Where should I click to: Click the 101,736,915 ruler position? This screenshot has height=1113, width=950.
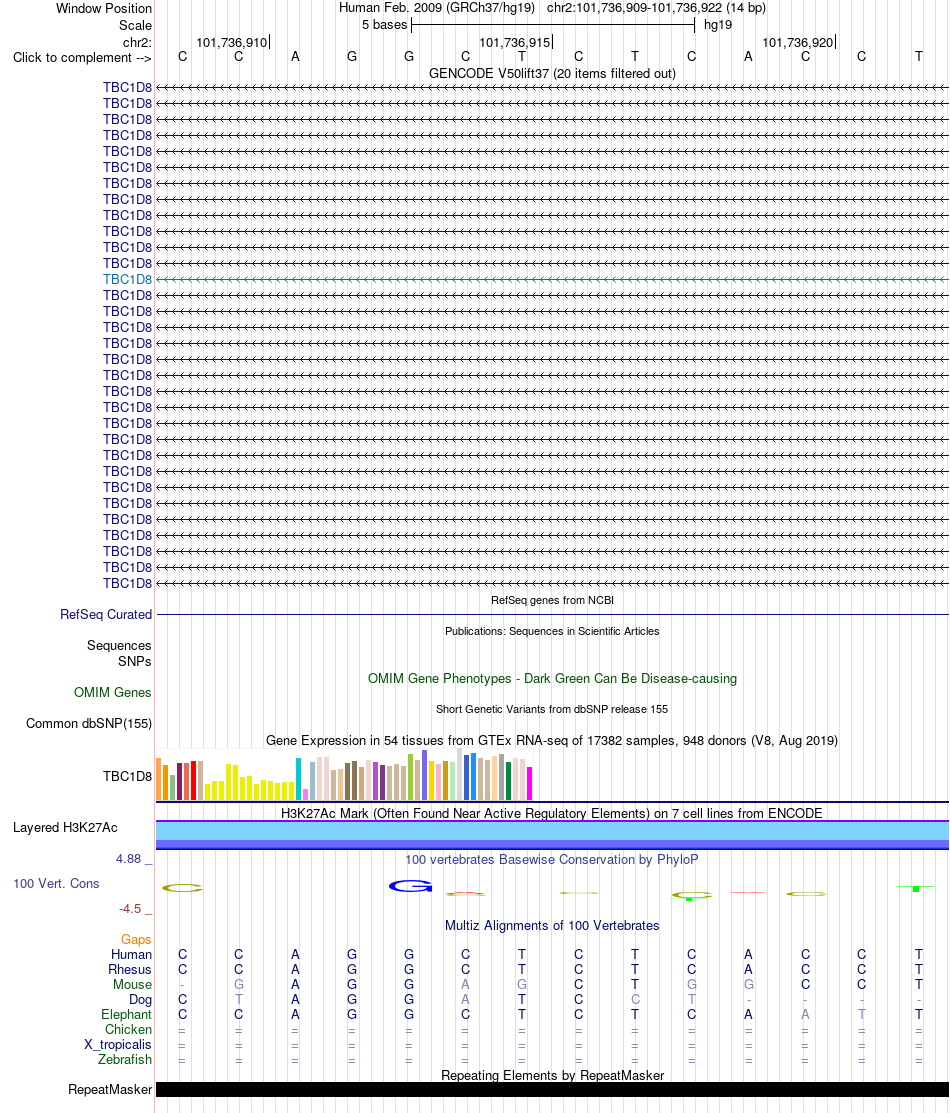click(515, 43)
